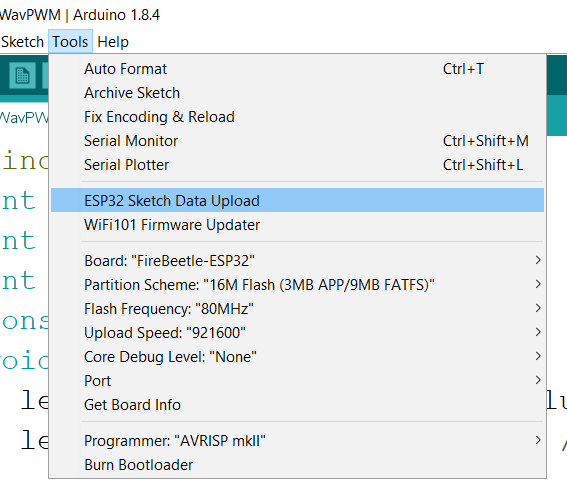Expand the Partition Scheme submenu arrow
Viewport: 567px width, 490px height.
click(538, 284)
